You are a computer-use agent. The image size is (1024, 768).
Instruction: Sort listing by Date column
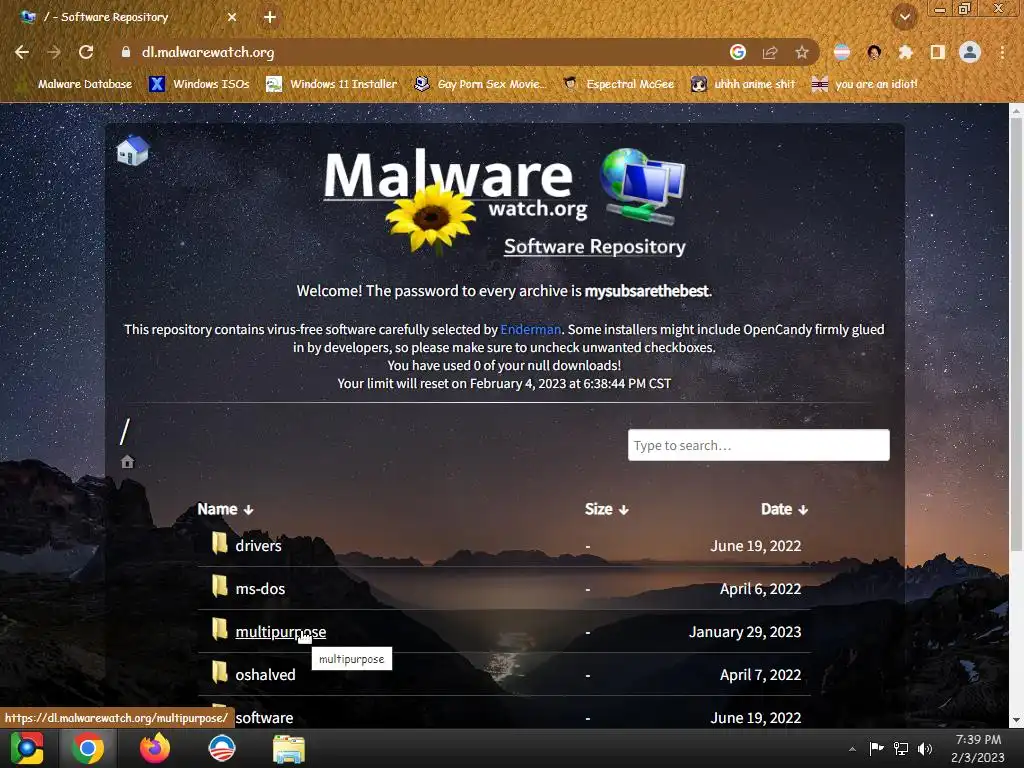click(784, 509)
